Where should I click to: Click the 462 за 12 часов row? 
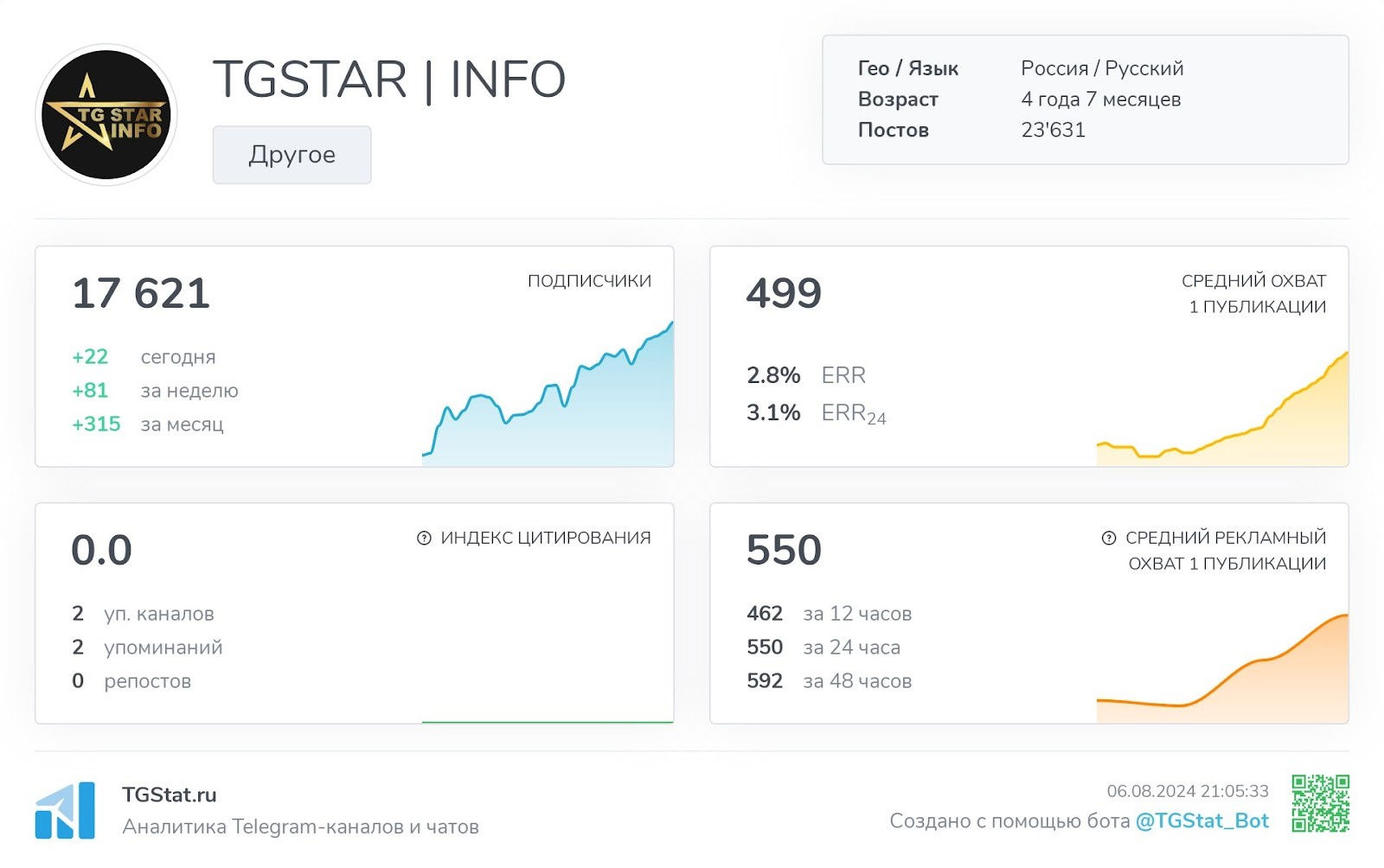click(830, 614)
